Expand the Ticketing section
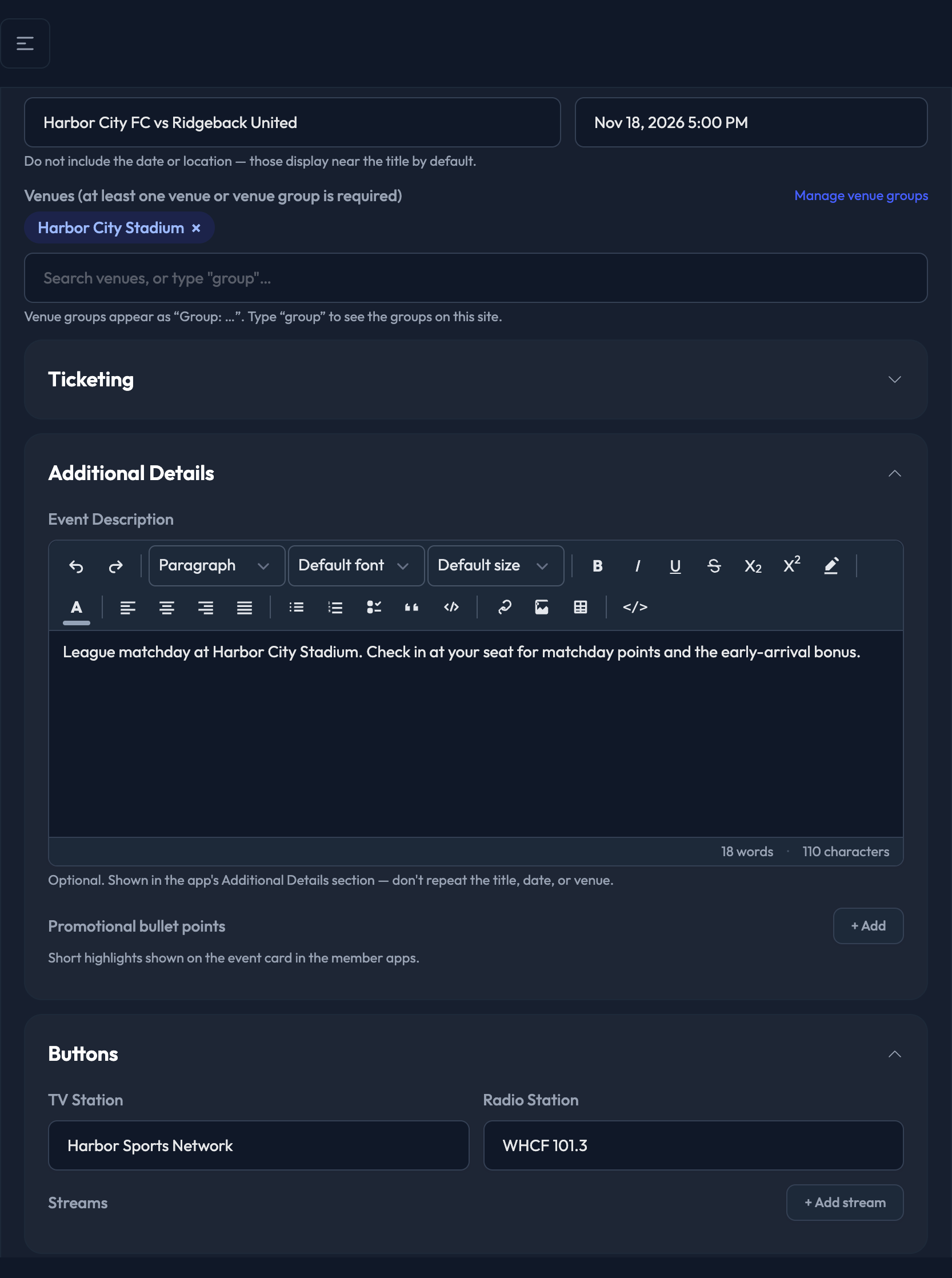952x1278 pixels. [475, 380]
